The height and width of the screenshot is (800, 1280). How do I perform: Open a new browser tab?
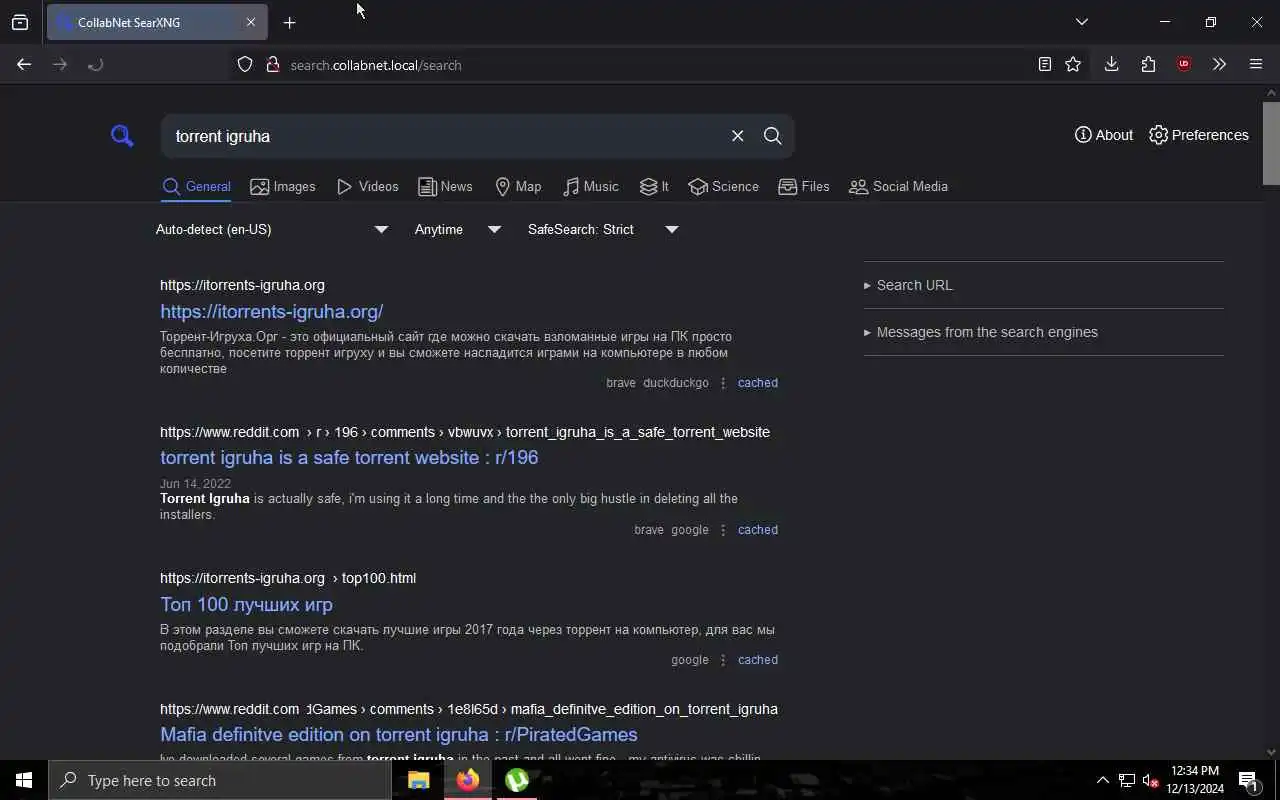[x=289, y=22]
